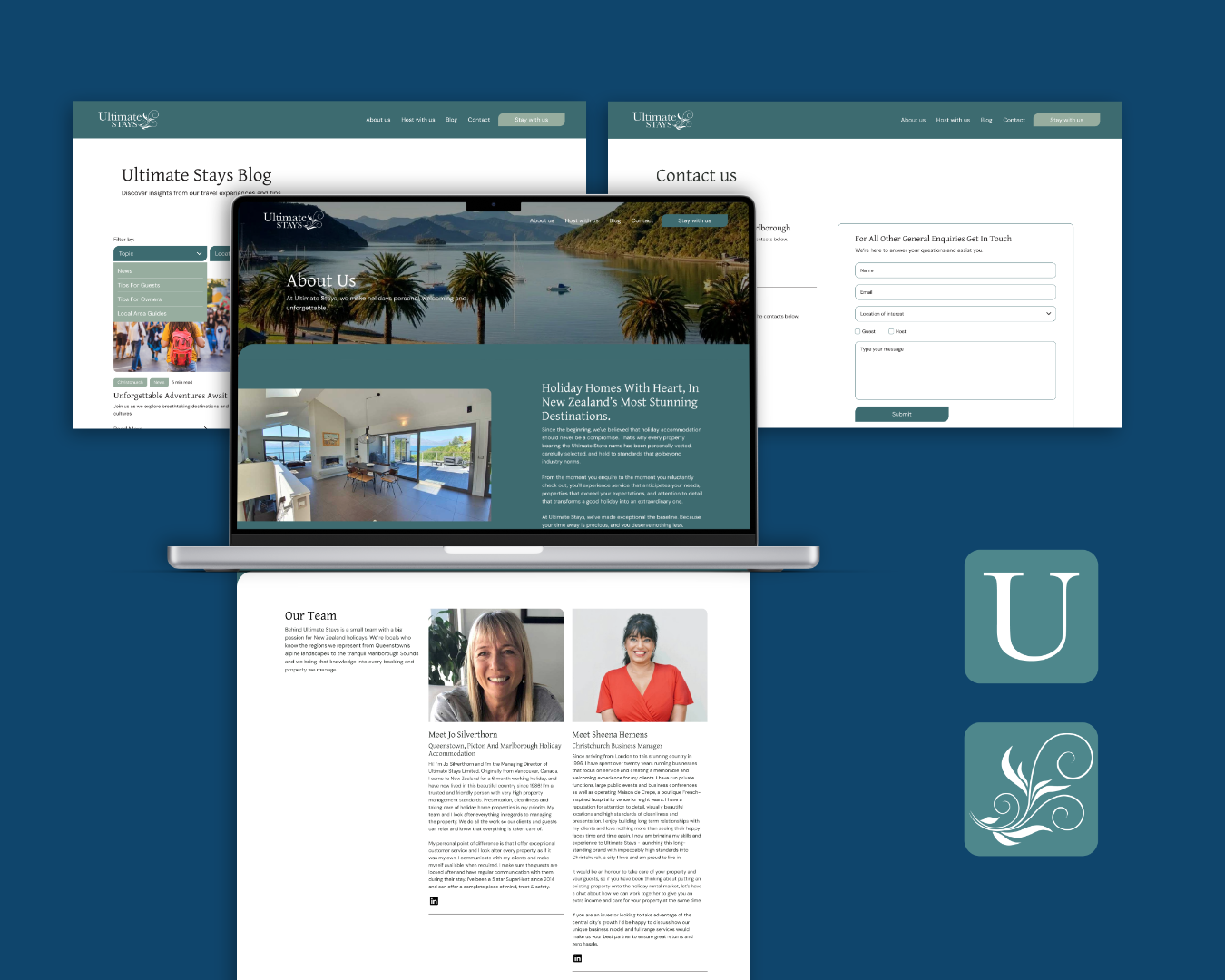Submit the general enquiries contact form
The height and width of the screenshot is (980, 1225).
click(x=902, y=414)
